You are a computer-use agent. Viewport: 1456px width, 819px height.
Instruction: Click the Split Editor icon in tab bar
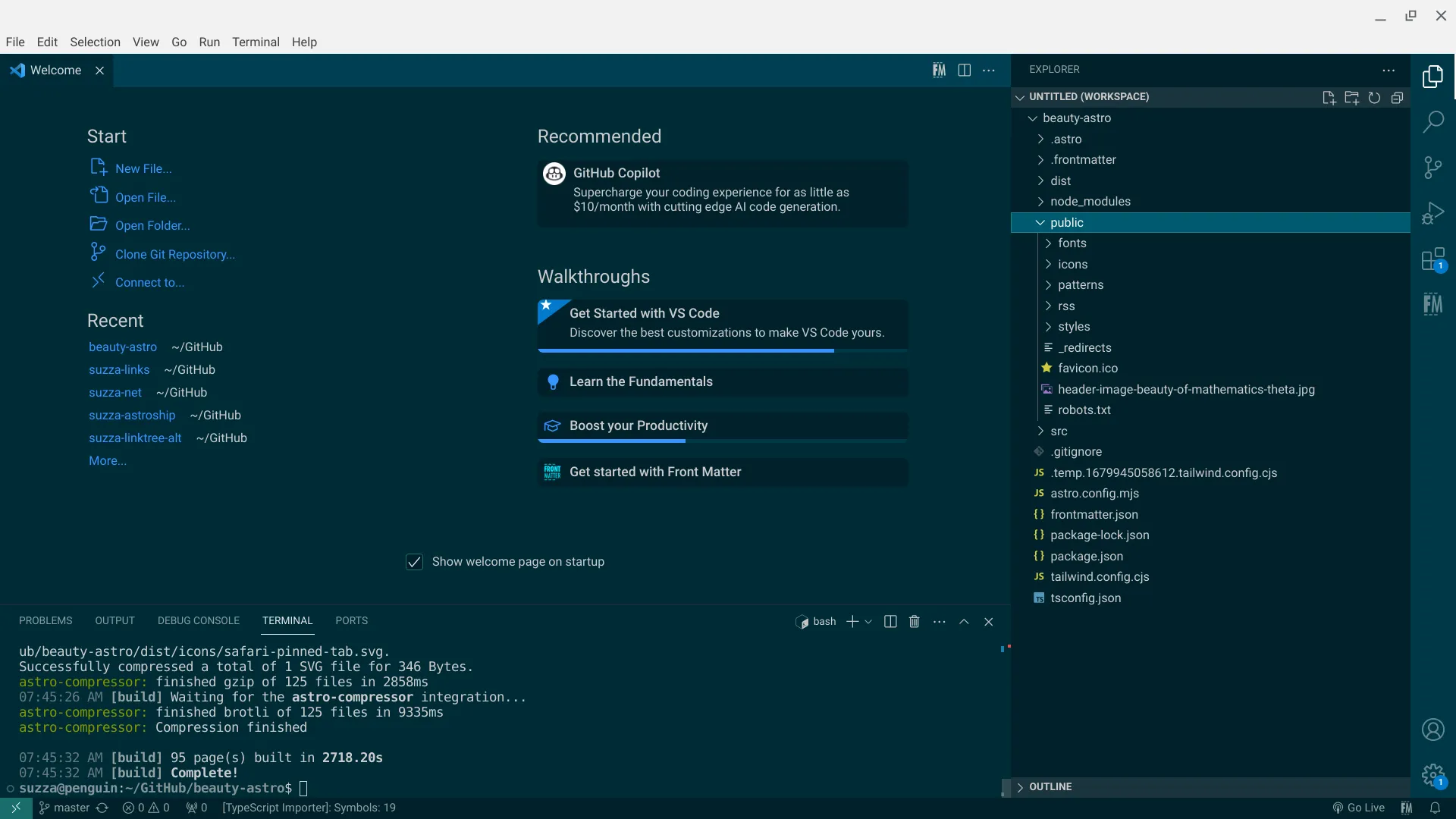(x=964, y=69)
